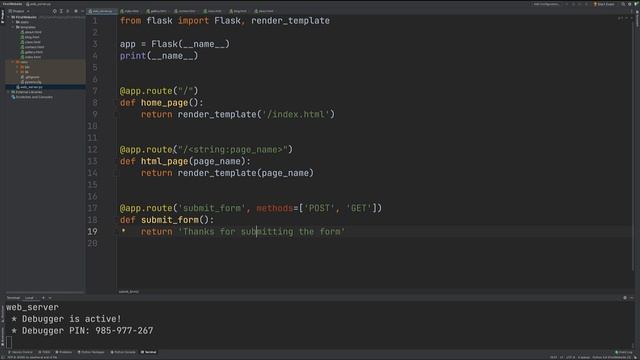Hide the Project tool window
640x360 pixels.
point(82,11)
